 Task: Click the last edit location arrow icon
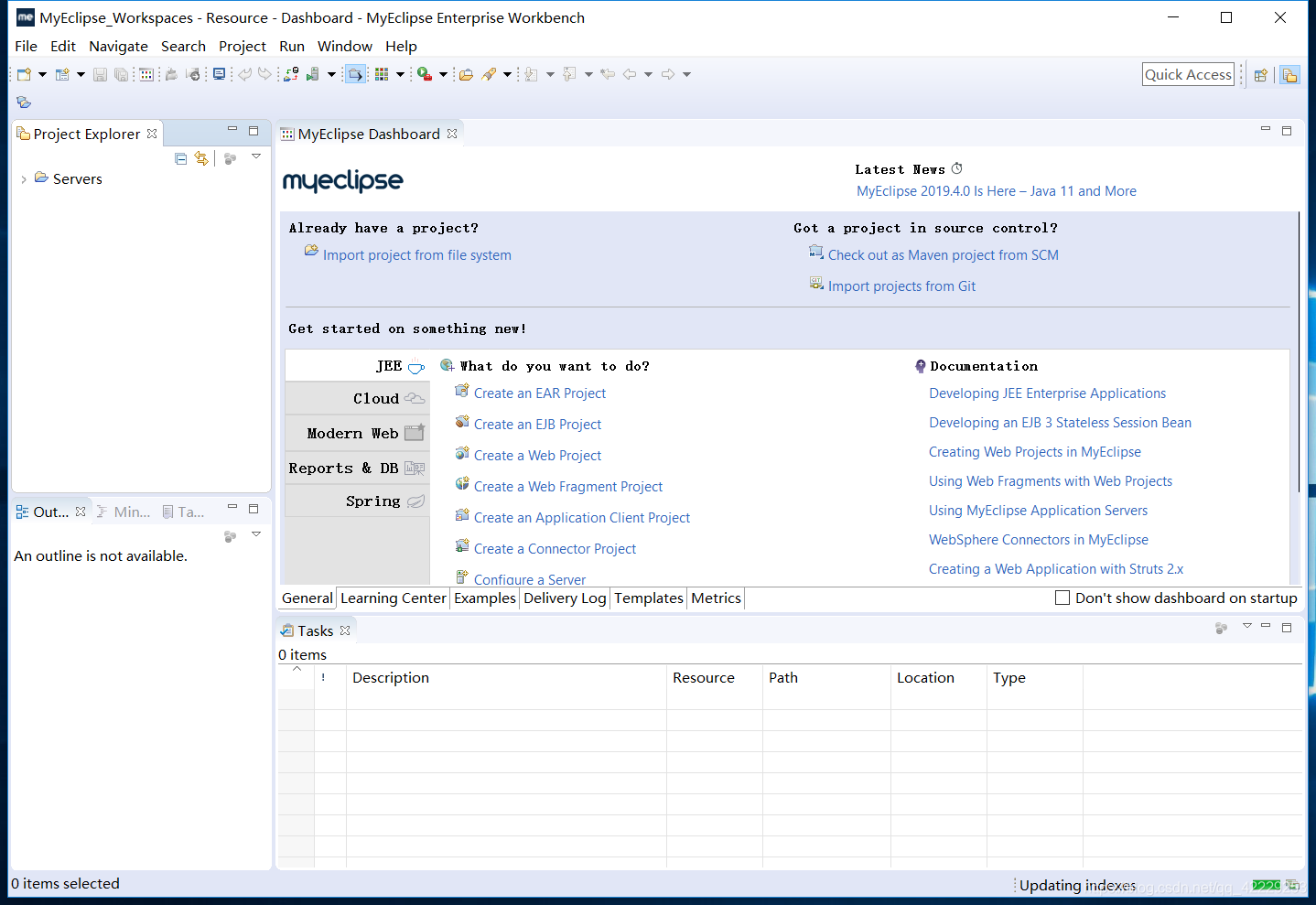tap(607, 74)
